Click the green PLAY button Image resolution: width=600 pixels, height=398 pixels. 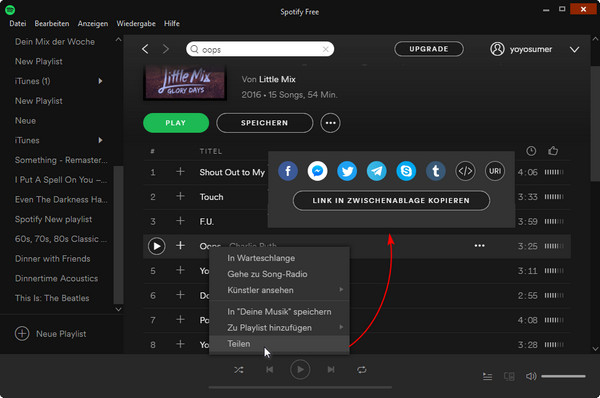coord(176,123)
